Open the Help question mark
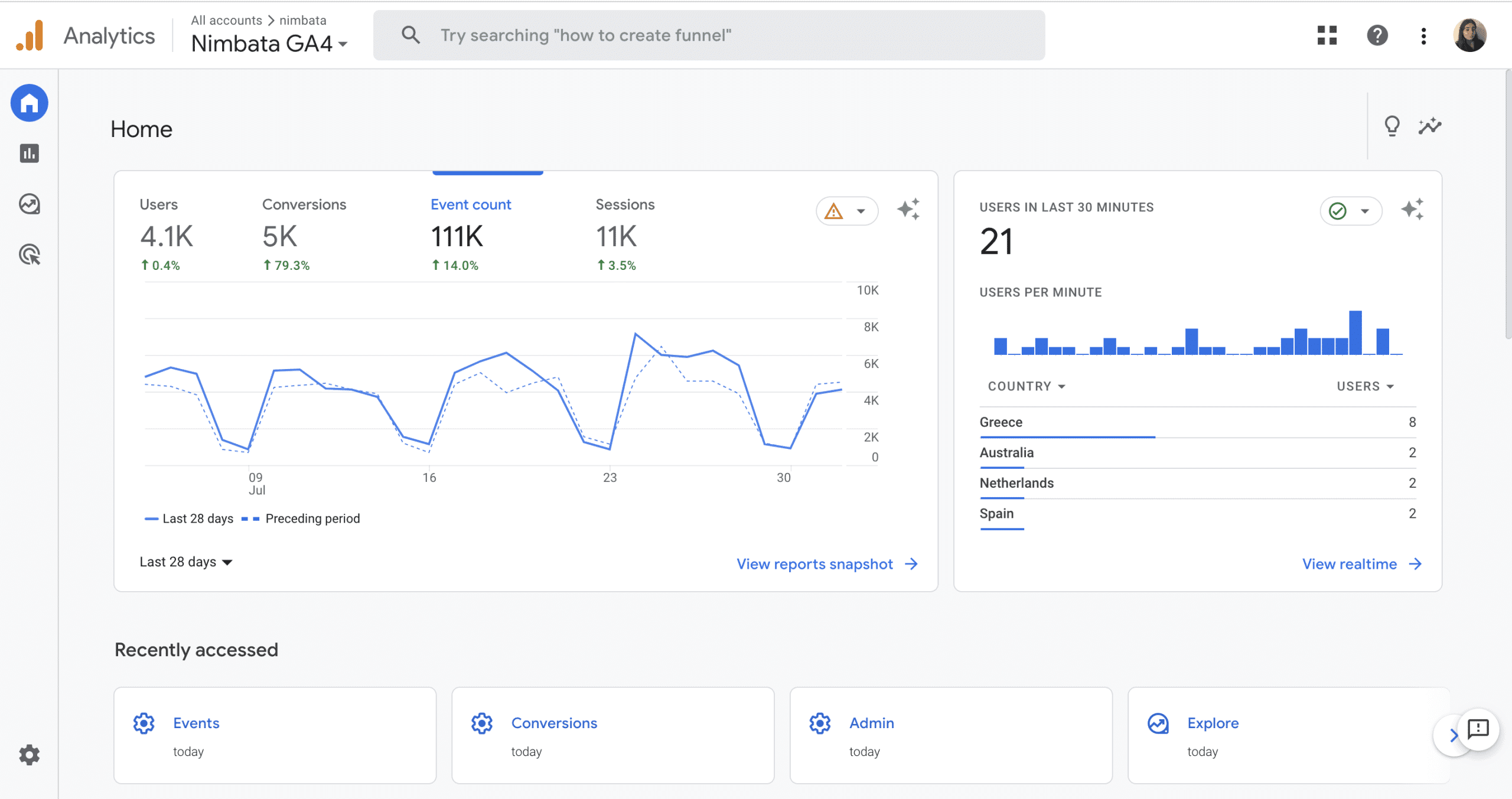 pos(1377,35)
